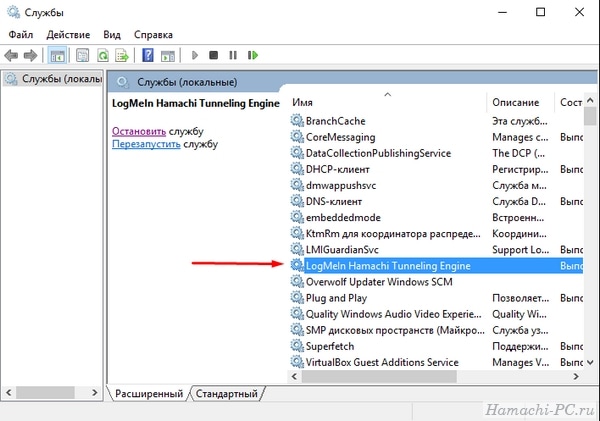This screenshot has height=421, width=600.
Task: Select the DHCP-клиент service
Action: [436, 169]
